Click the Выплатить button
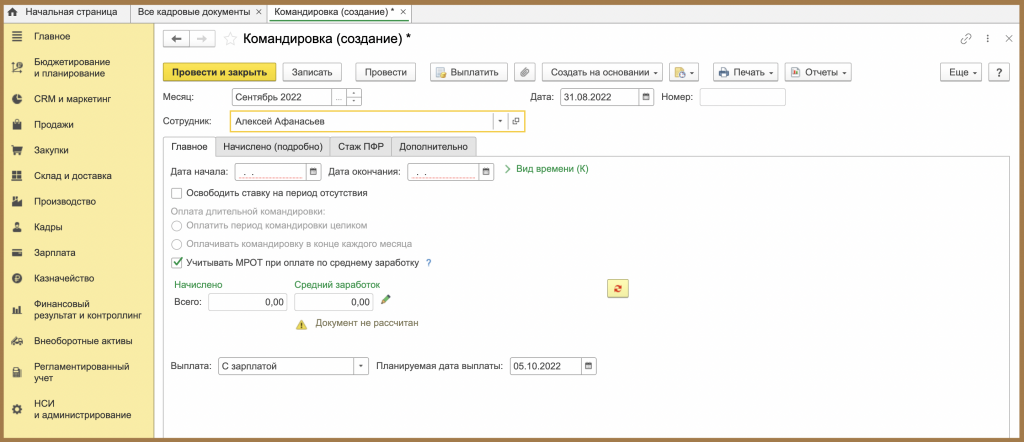The height and width of the screenshot is (442, 1024). tap(469, 72)
